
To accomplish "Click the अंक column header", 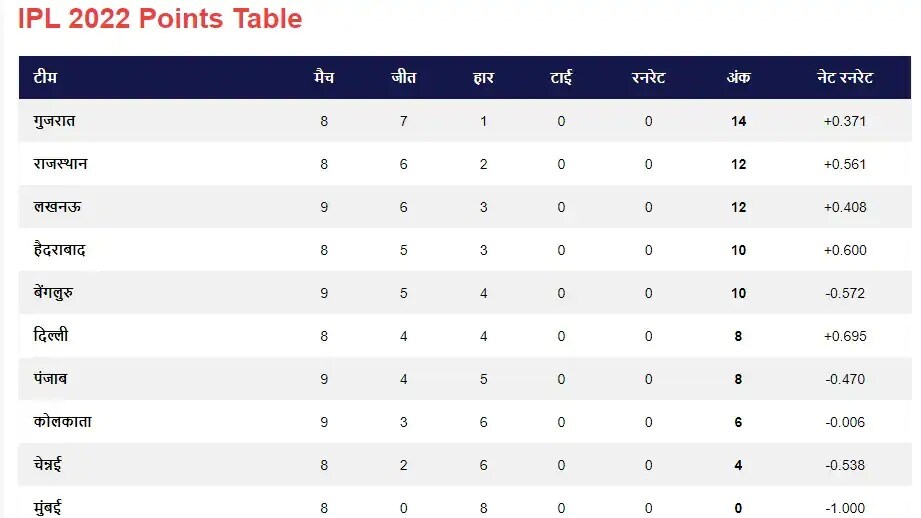I will pyautogui.click(x=738, y=78).
